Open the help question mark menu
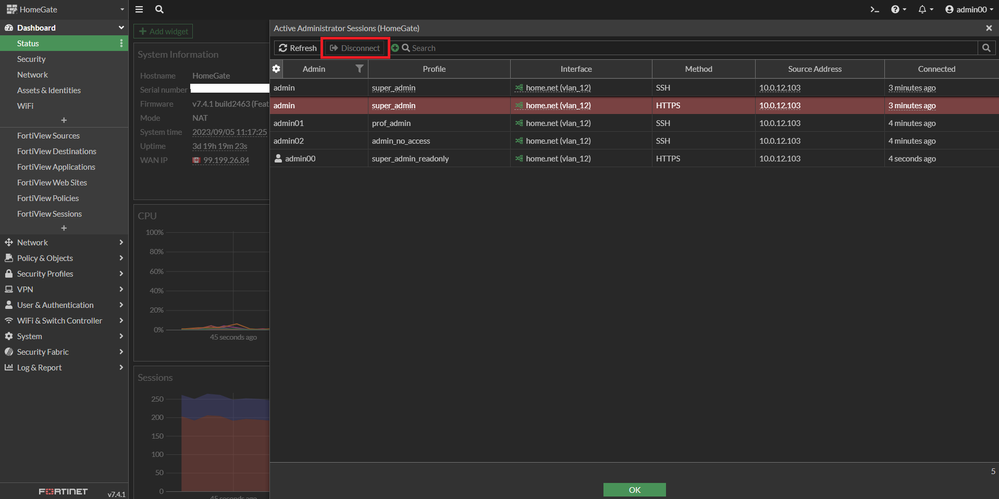This screenshot has height=499, width=999. 898,10
